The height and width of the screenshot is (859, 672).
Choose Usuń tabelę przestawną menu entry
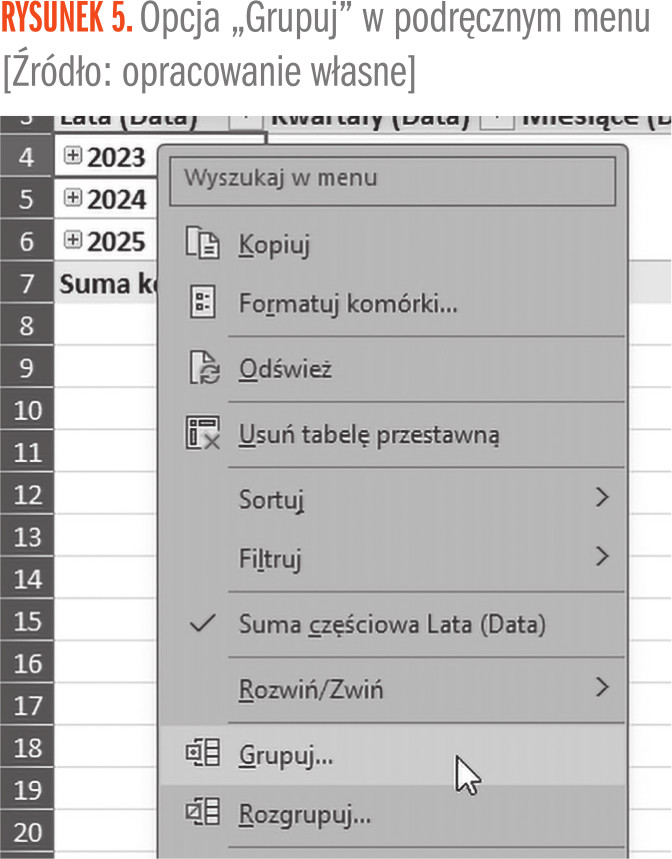click(x=368, y=435)
